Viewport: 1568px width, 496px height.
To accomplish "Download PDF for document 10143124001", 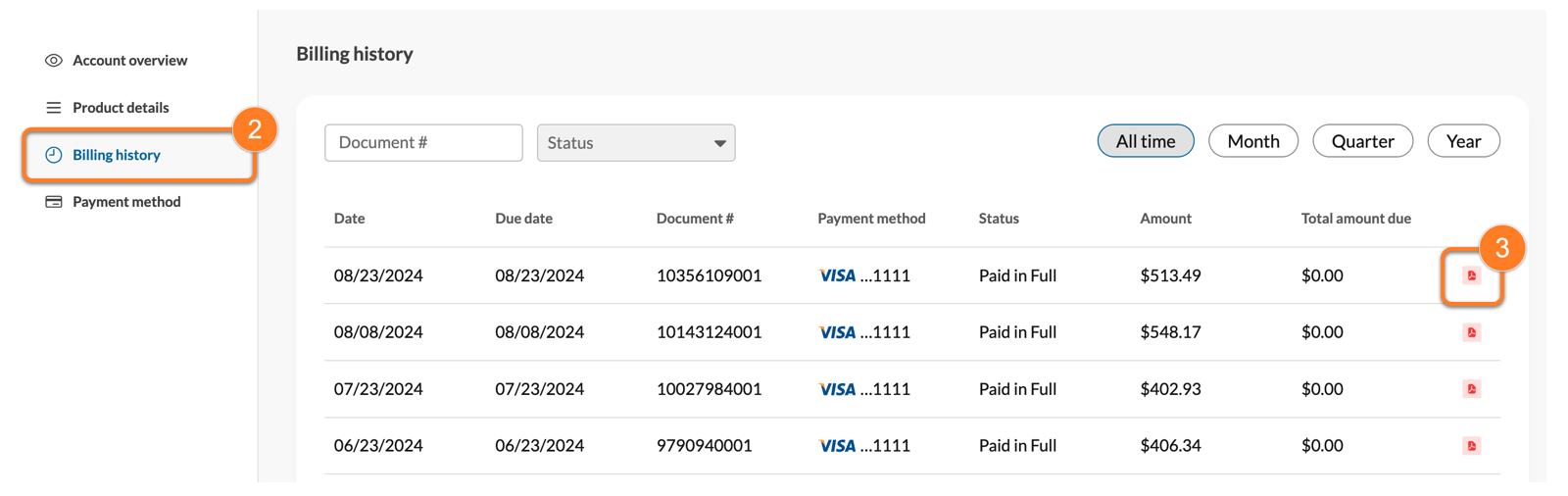I will [1471, 332].
